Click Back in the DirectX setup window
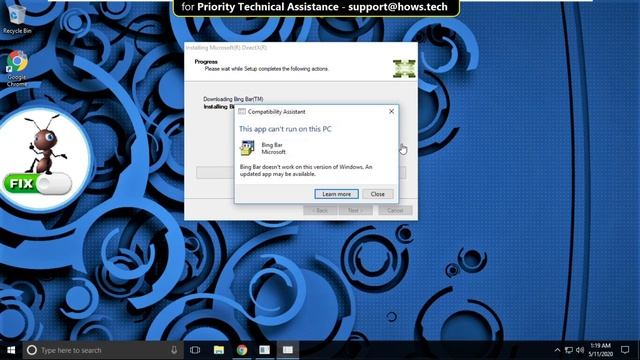Screen dimensions: 640x360 point(320,210)
